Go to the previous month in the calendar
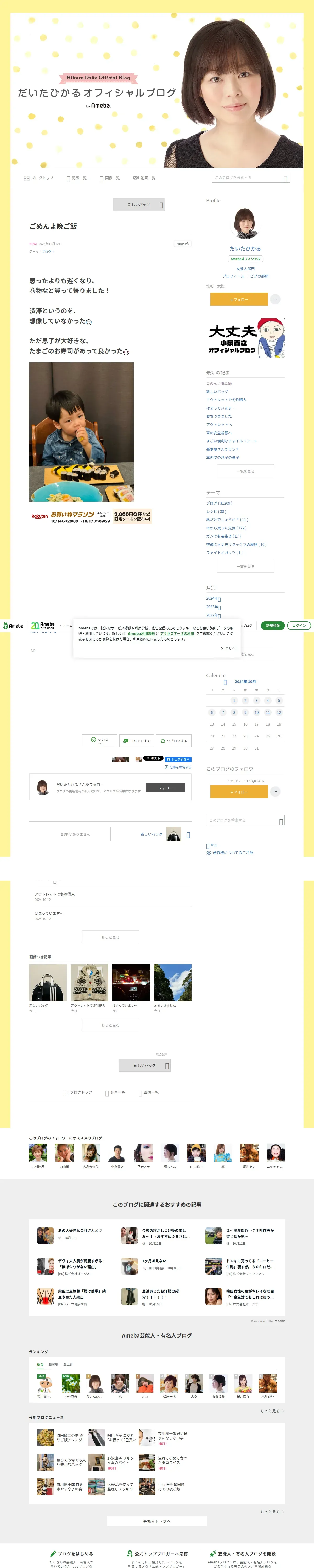The width and height of the screenshot is (314, 1568). (x=225, y=682)
